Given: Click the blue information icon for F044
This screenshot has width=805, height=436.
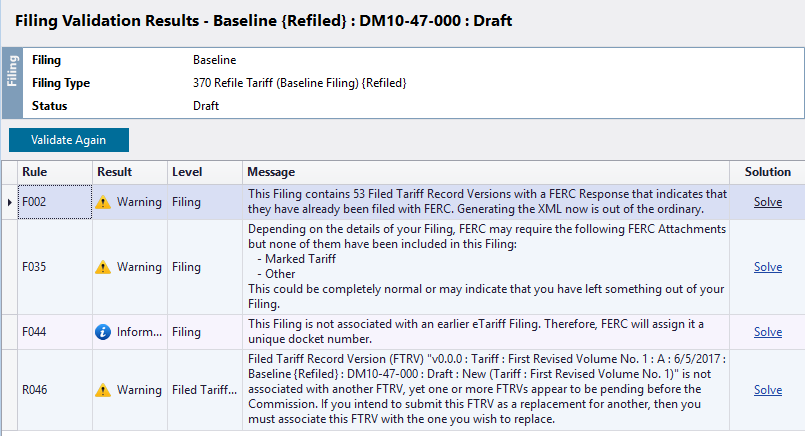Looking at the screenshot, I should (103, 332).
